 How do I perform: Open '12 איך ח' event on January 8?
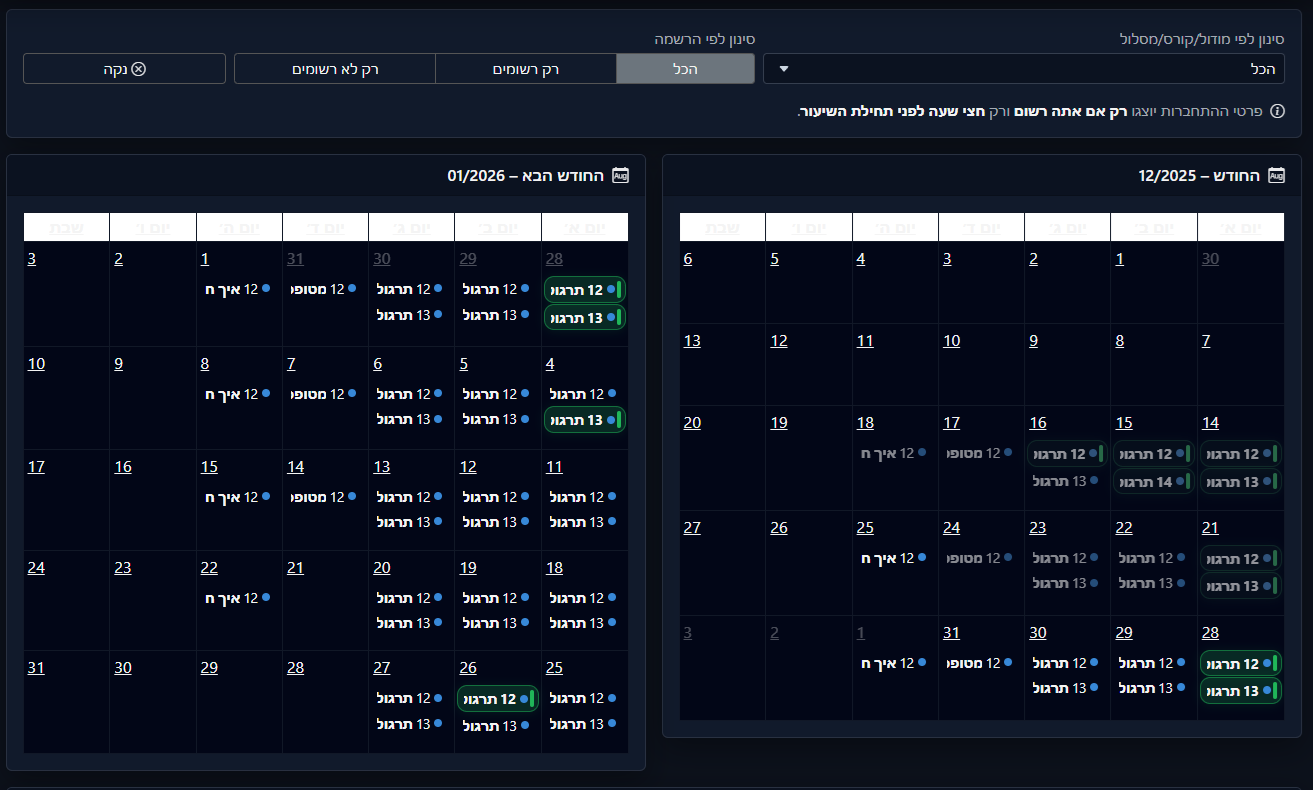tap(239, 394)
